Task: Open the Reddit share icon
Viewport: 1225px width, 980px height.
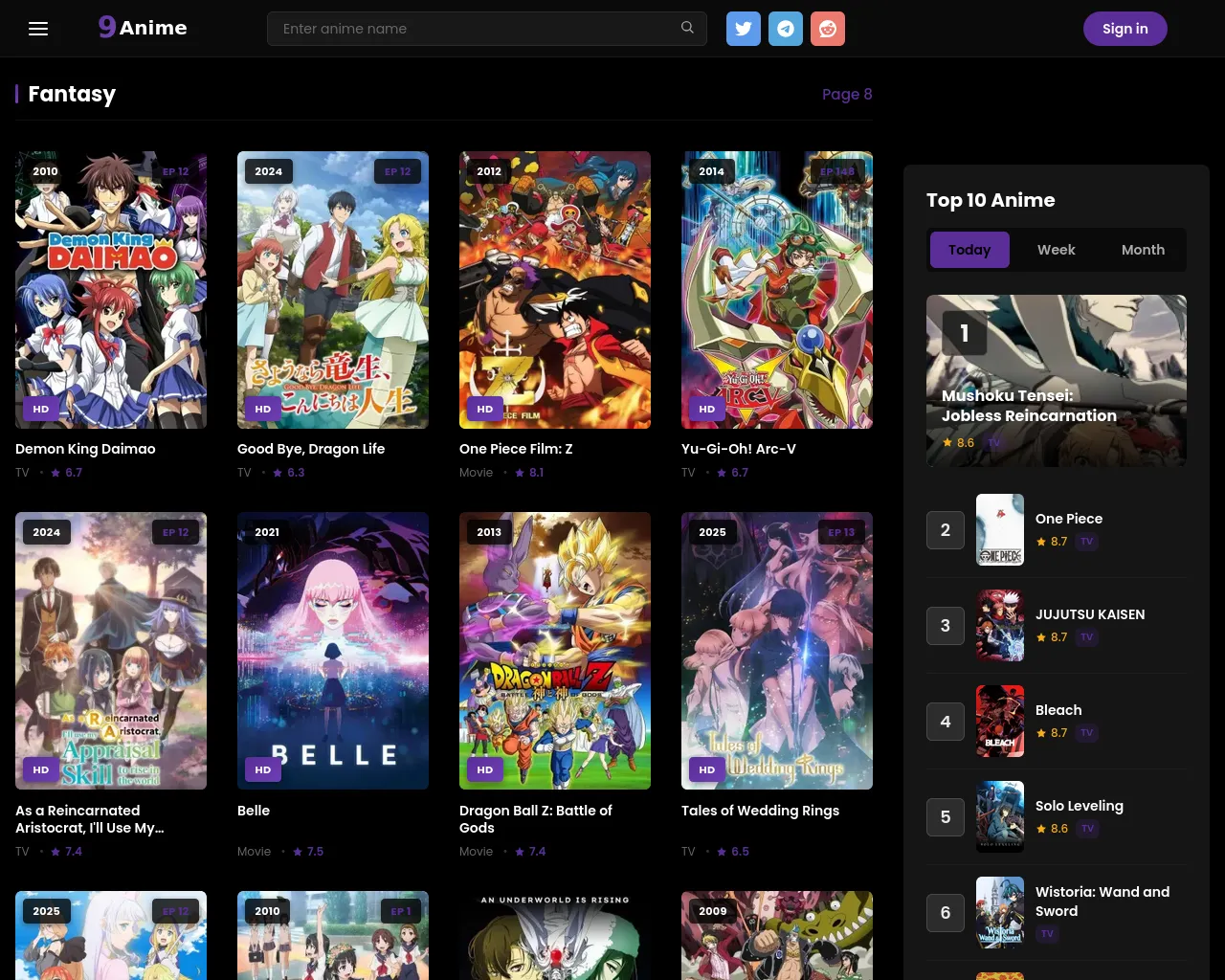Action: coord(828,29)
